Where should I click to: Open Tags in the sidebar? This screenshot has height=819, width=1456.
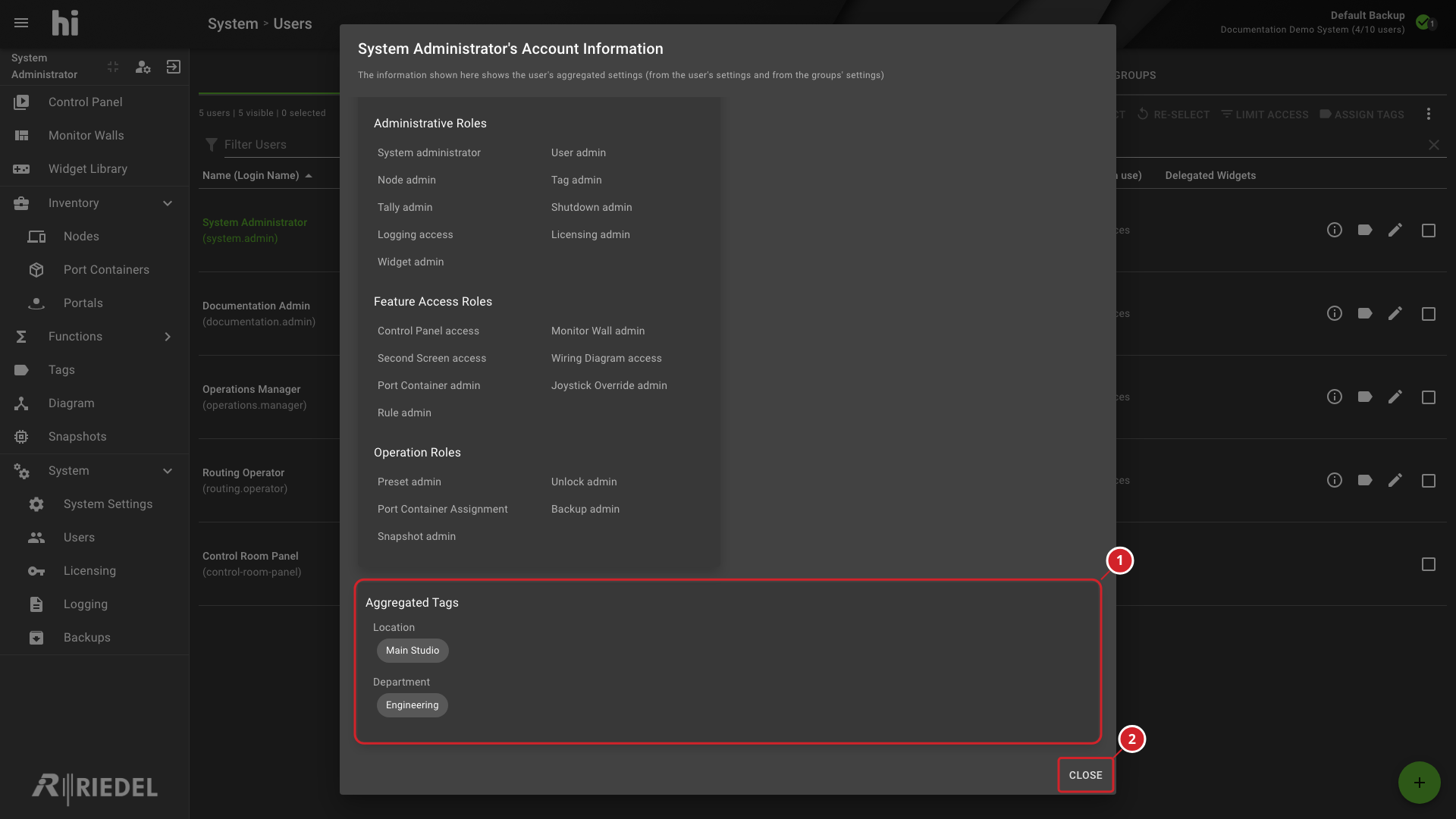94,370
